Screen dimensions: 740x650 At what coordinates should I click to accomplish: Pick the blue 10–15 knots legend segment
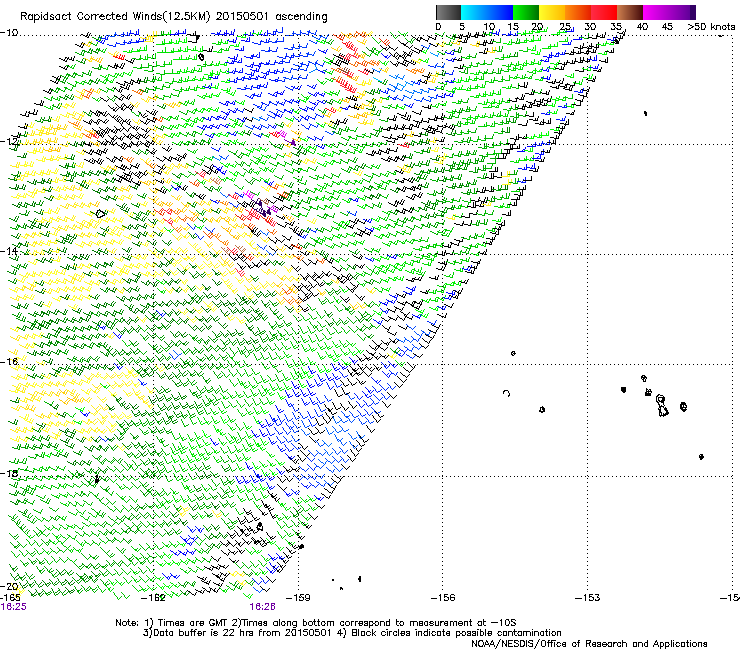[500, 12]
